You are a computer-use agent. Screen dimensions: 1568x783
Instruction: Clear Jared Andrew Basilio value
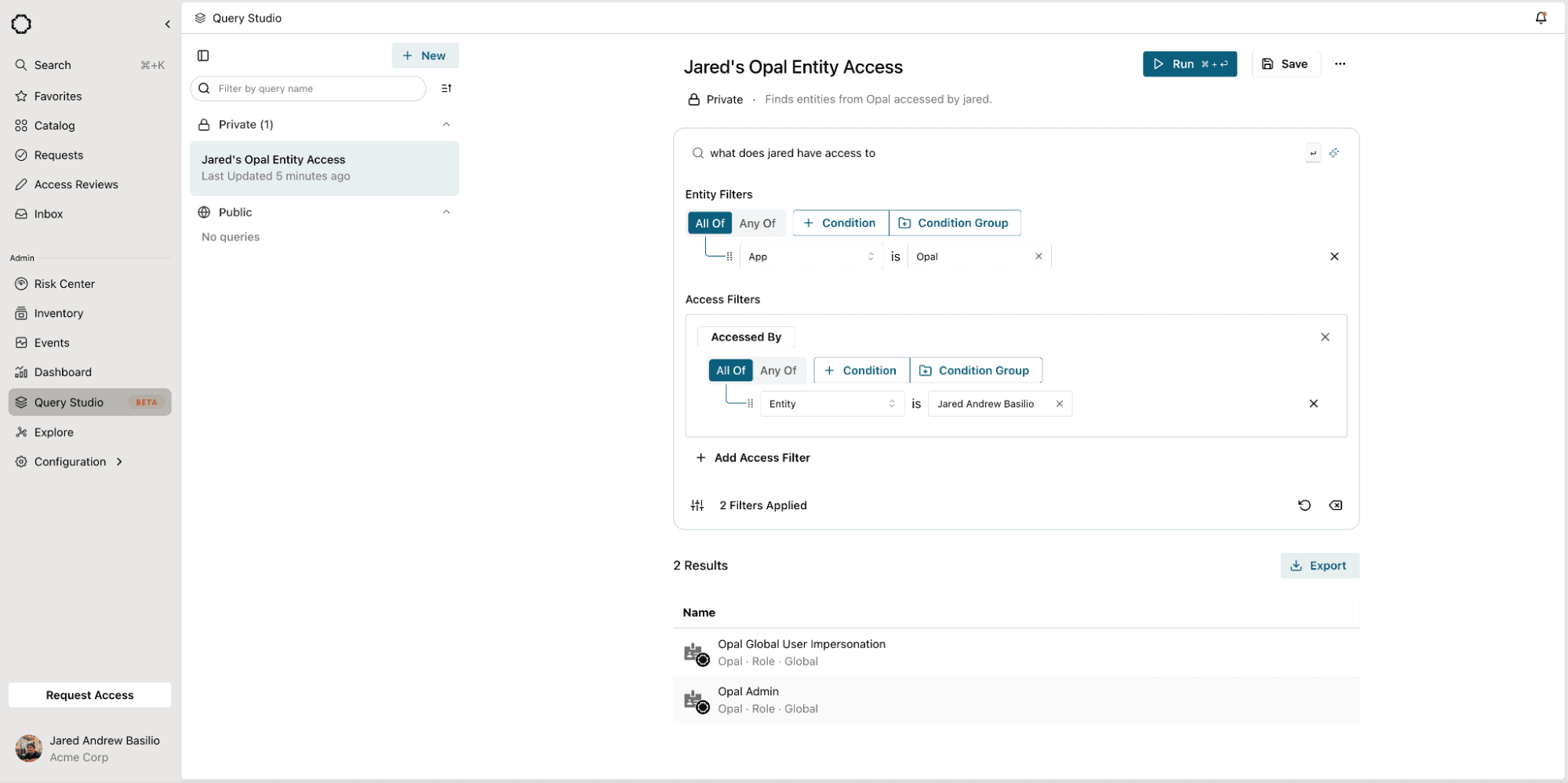[x=1059, y=404]
